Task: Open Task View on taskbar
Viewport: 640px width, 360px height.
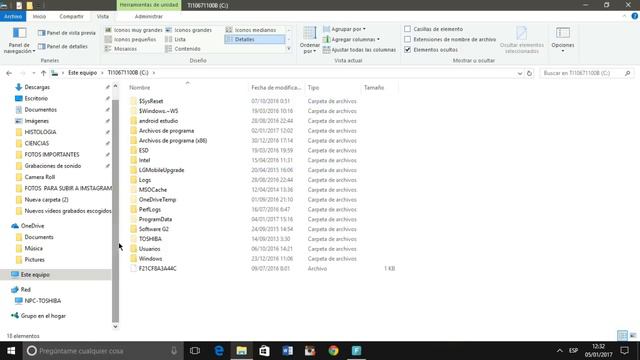Action: 195,351
